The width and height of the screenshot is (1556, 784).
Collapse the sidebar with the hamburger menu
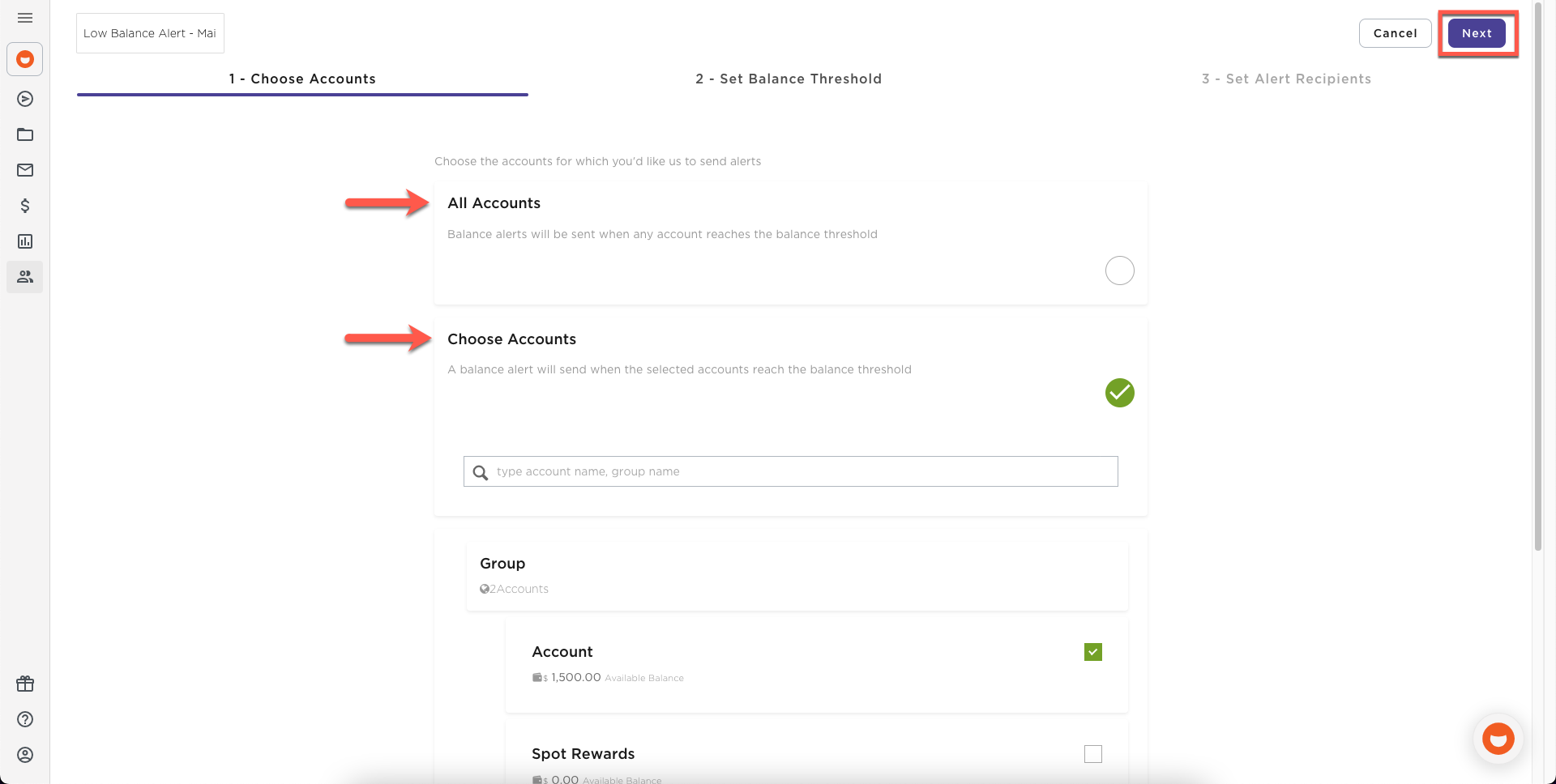[x=24, y=18]
